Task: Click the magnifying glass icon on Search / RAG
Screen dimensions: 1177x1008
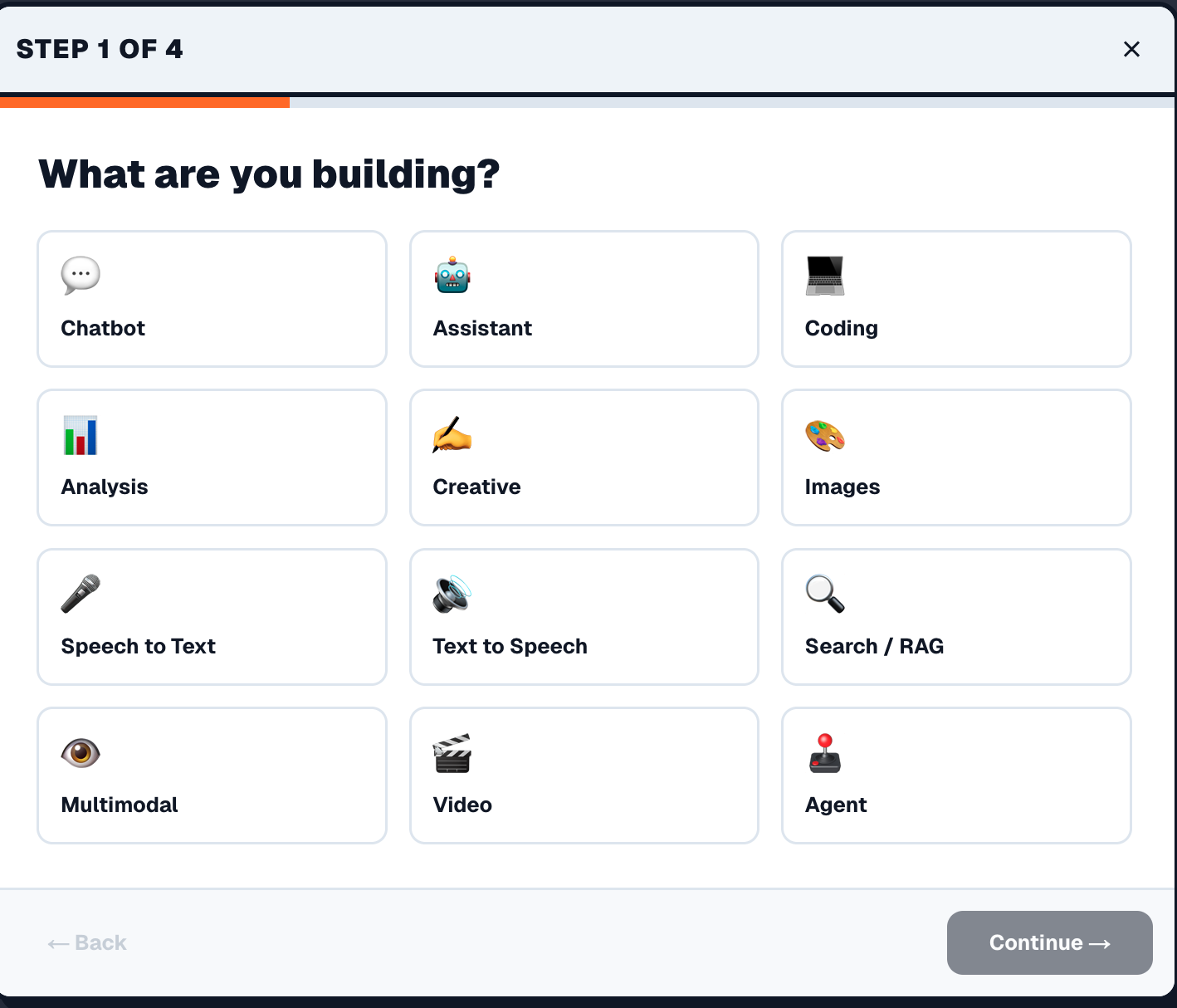Action: (x=824, y=594)
